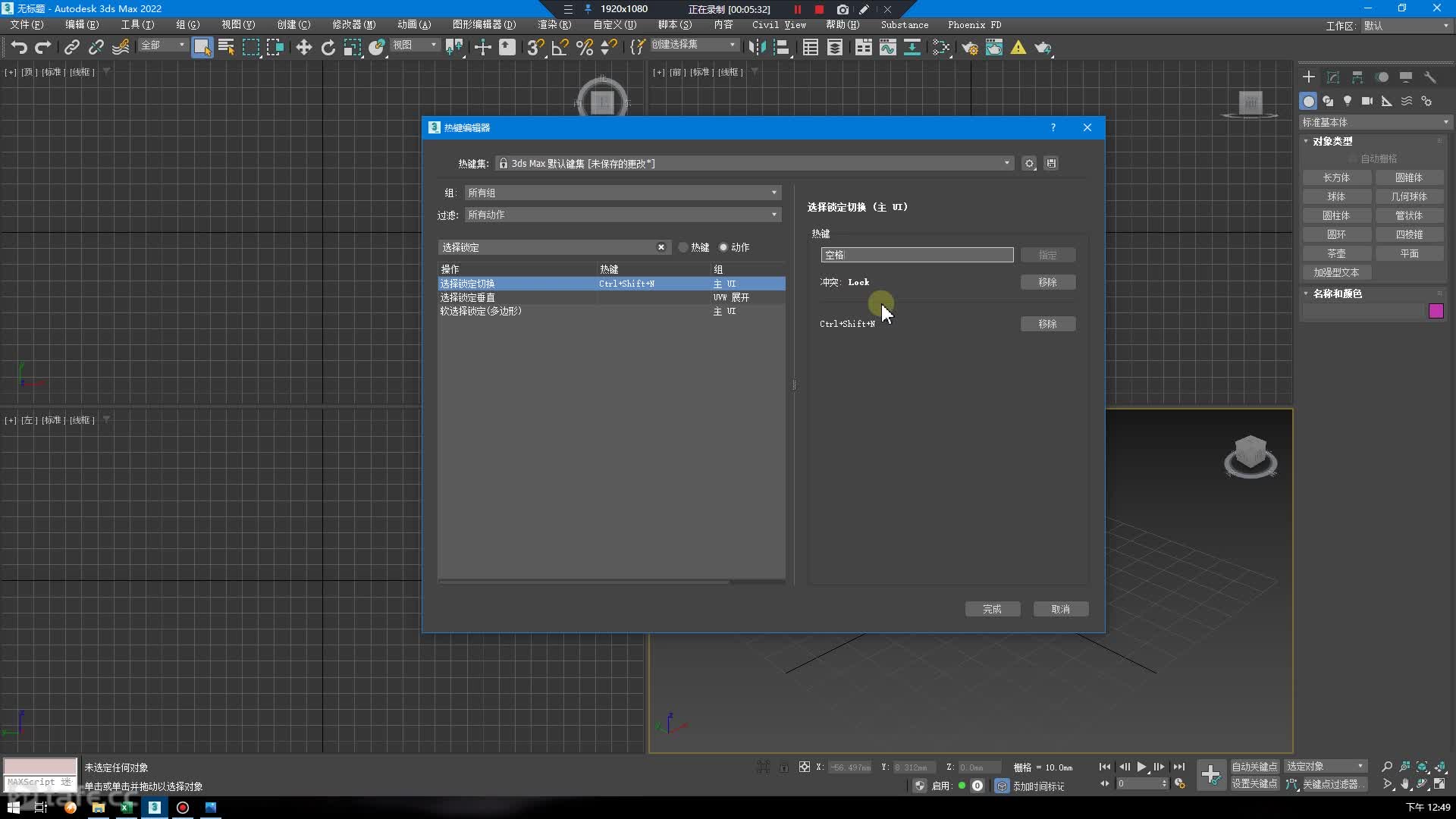The height and width of the screenshot is (819, 1456).
Task: Toggle the 3D Snaps icon
Action: pyautogui.click(x=535, y=47)
